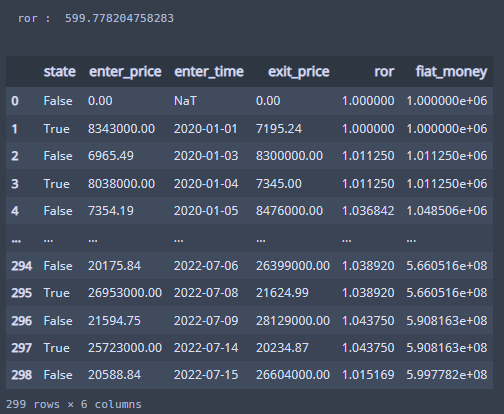
Task: Click row index 294
Action: [22, 266]
